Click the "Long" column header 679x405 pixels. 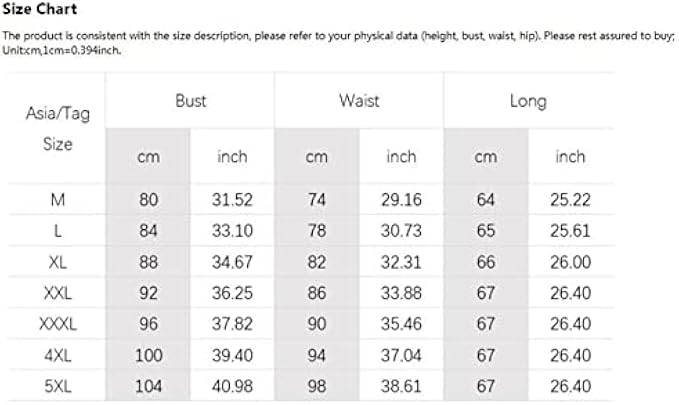tap(527, 101)
